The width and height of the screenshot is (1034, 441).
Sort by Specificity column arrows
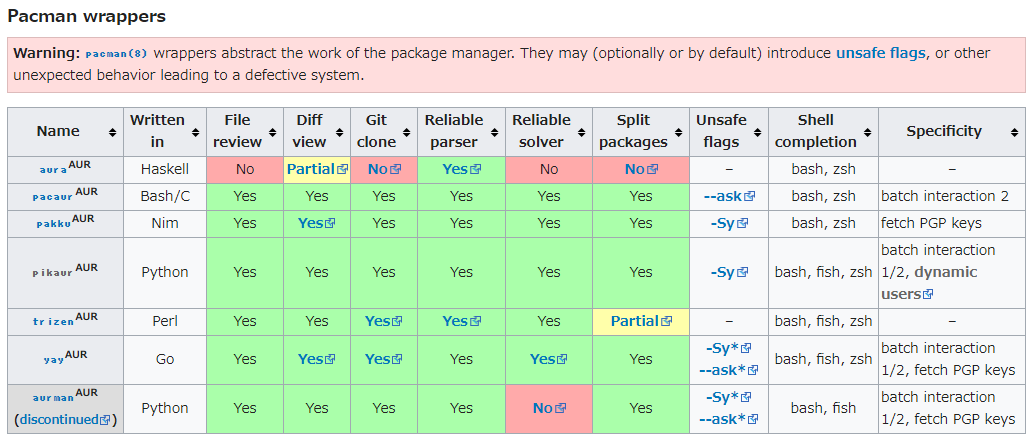[x=1014, y=132]
